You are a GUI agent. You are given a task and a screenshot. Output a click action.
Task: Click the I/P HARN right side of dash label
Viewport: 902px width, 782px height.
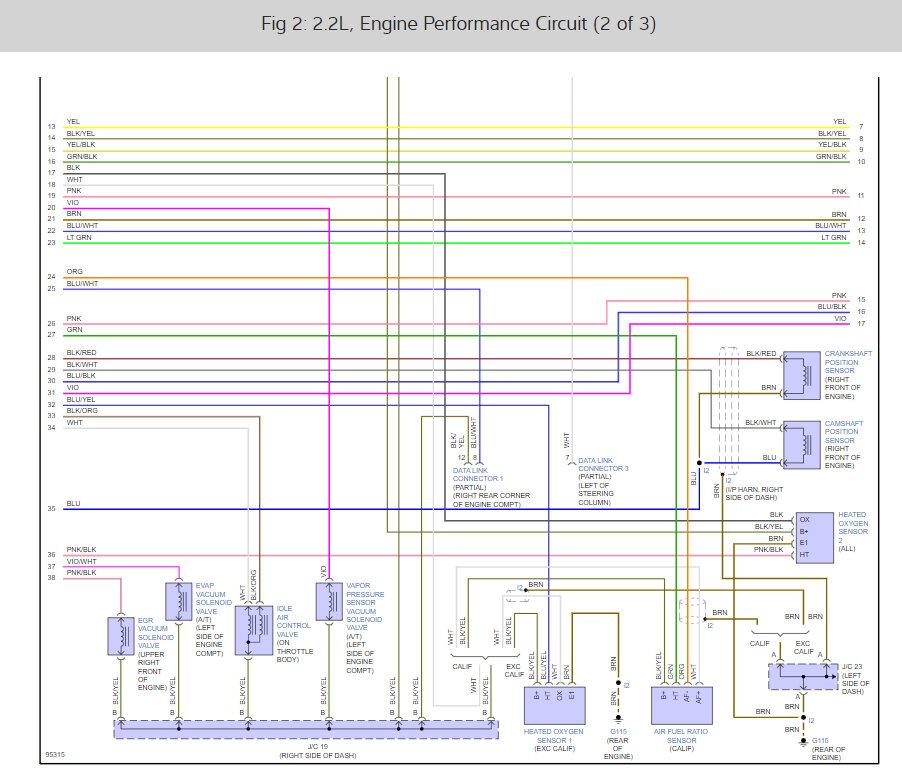(x=754, y=493)
